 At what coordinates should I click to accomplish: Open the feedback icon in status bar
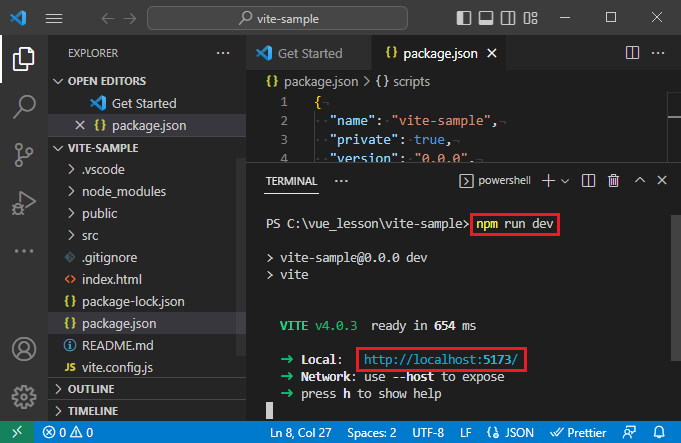pyautogui.click(x=629, y=432)
